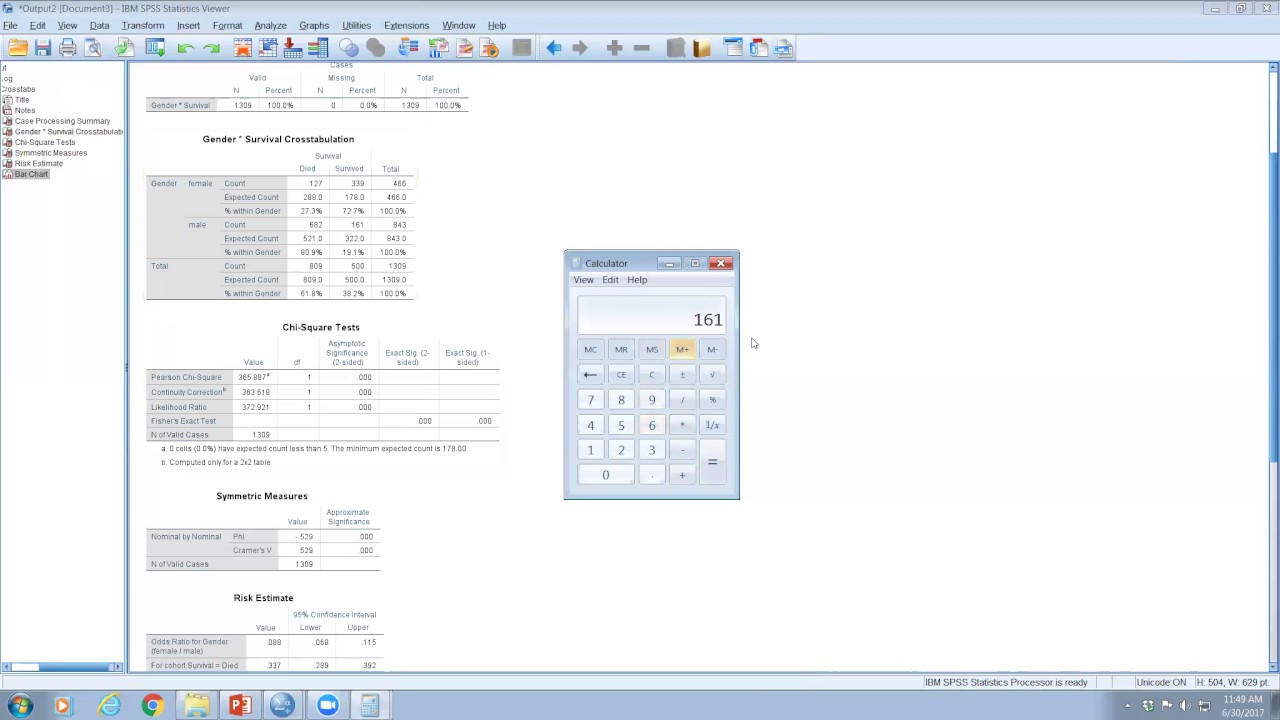Click the volume icon in system tray
Viewport: 1280px width, 720px height.
[x=1185, y=706]
